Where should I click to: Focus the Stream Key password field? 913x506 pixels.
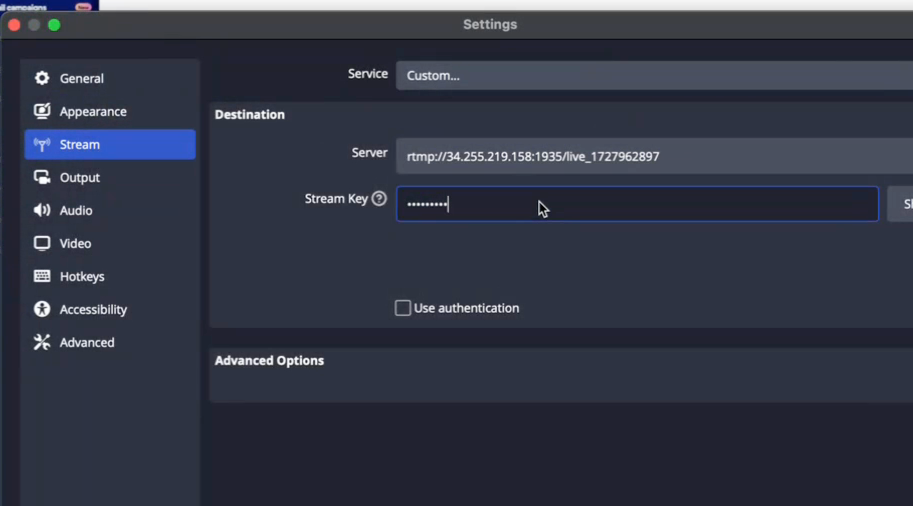click(637, 204)
